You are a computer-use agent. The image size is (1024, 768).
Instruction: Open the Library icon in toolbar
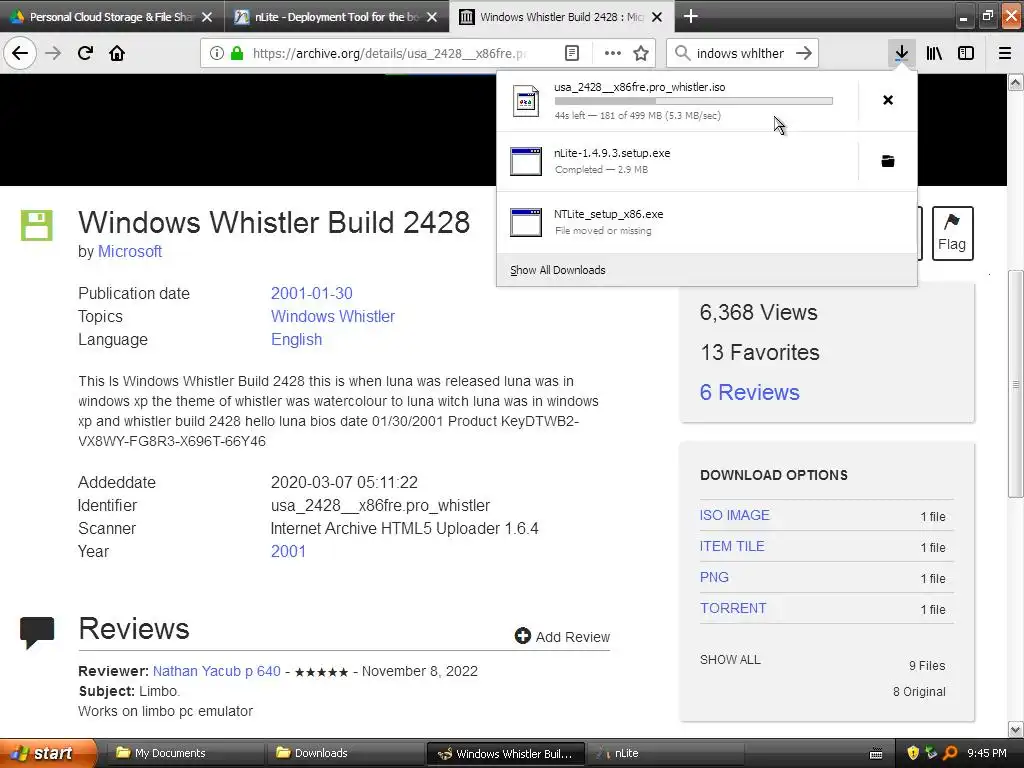point(934,53)
